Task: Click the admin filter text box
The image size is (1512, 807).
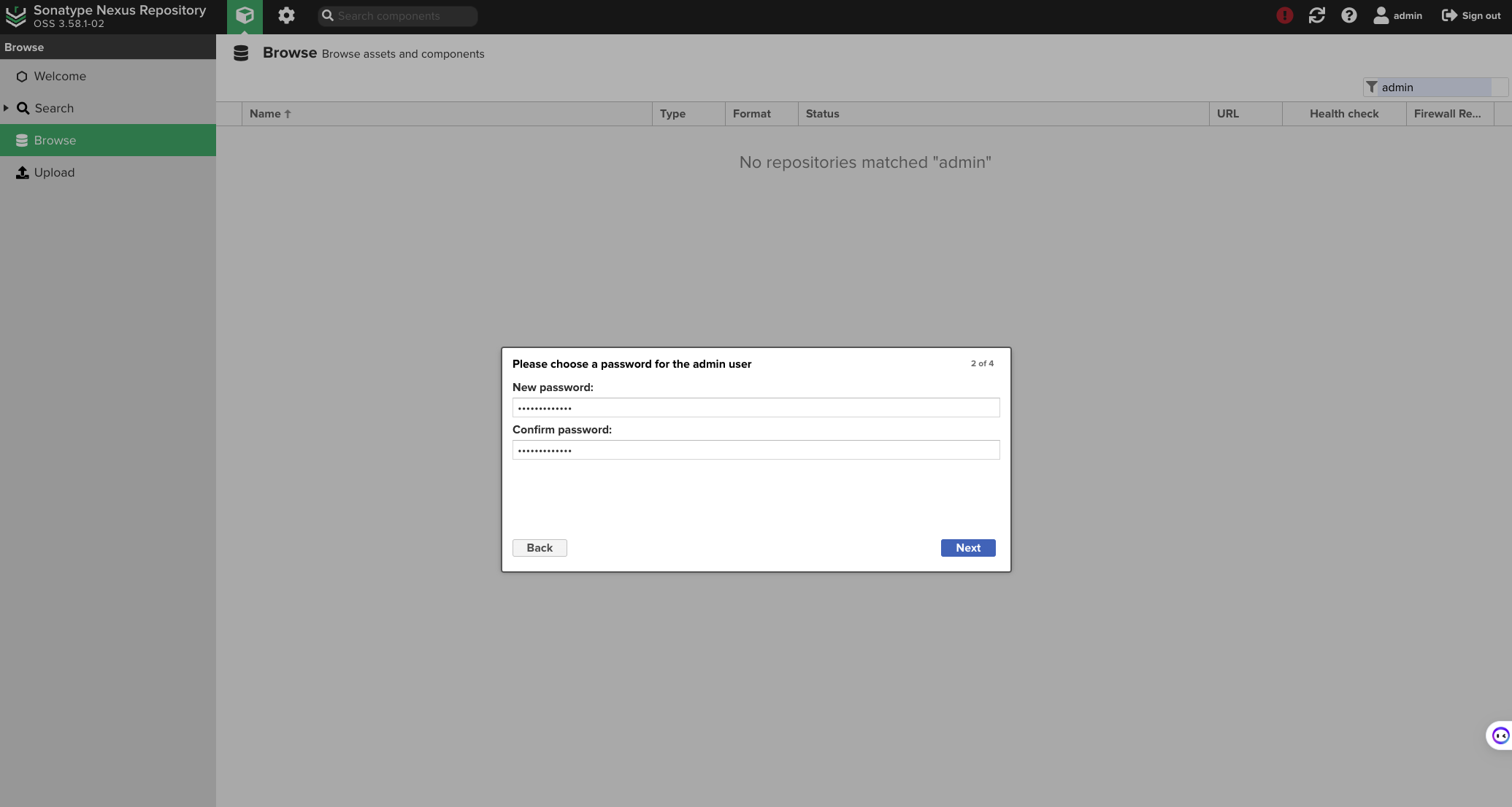Action: [x=1434, y=88]
